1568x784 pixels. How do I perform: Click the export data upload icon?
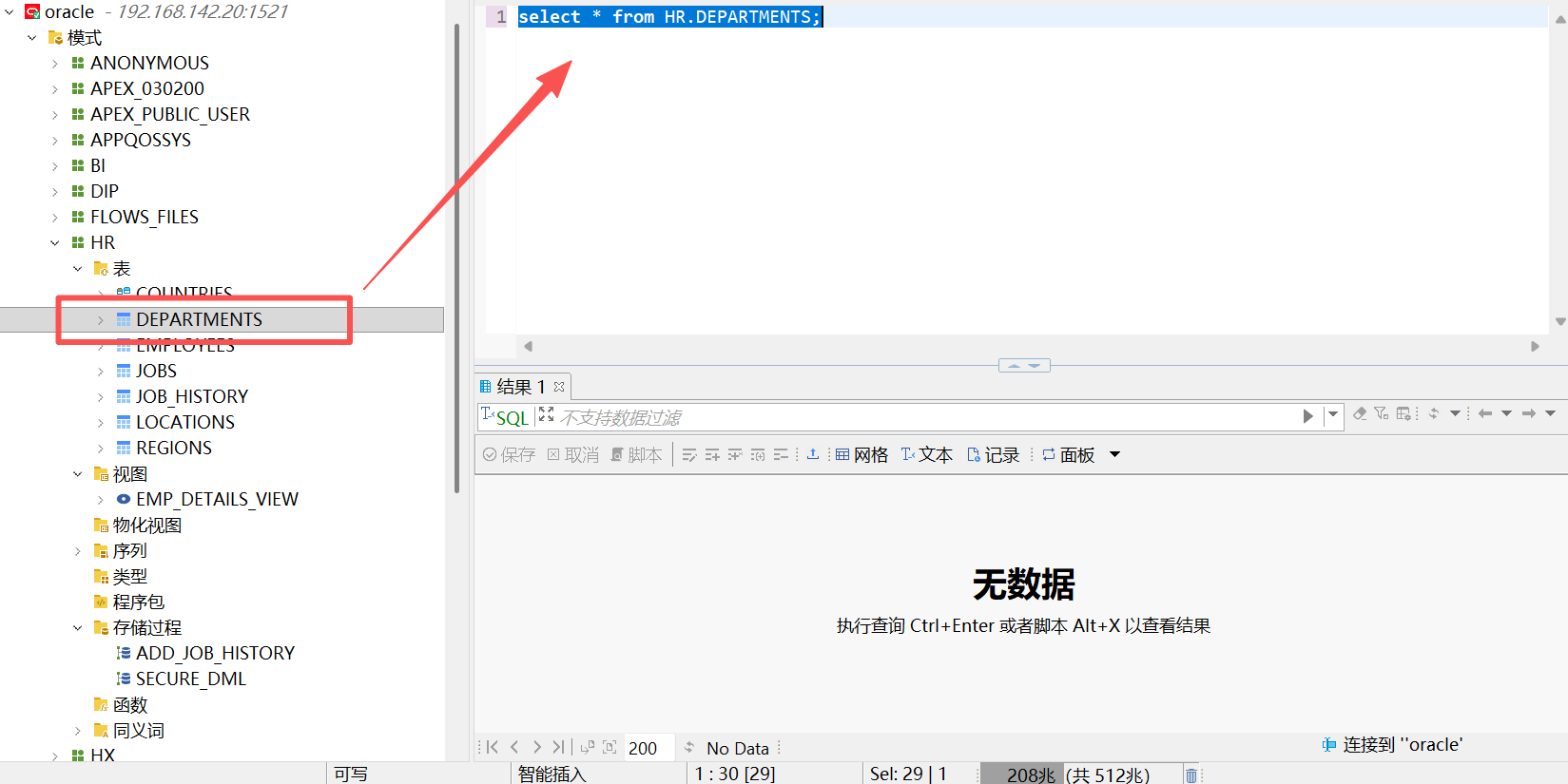coord(813,455)
